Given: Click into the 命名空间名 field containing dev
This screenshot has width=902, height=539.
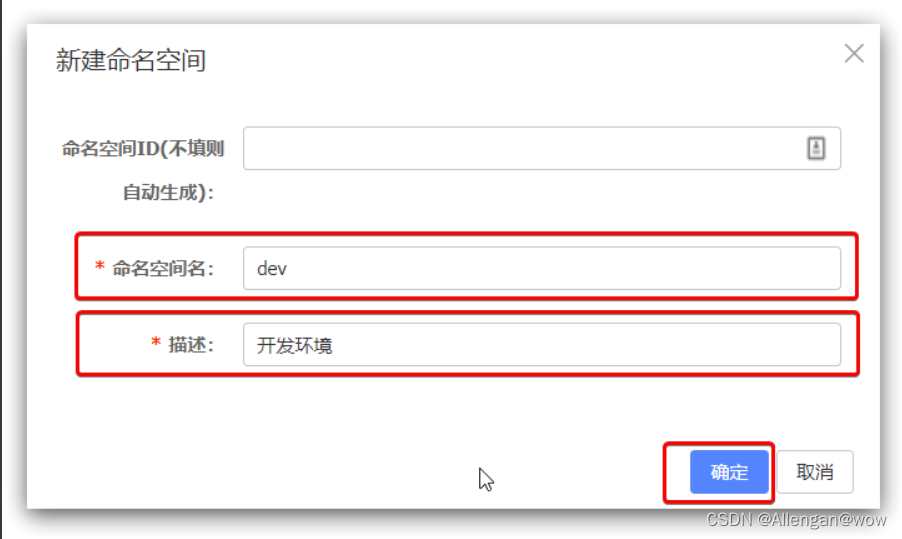Looking at the screenshot, I should click(x=542, y=268).
